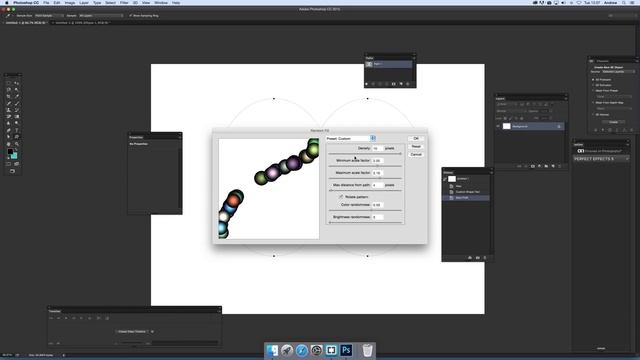
Task: Open the Sample Size dropdown
Action: pyautogui.click(x=49, y=16)
